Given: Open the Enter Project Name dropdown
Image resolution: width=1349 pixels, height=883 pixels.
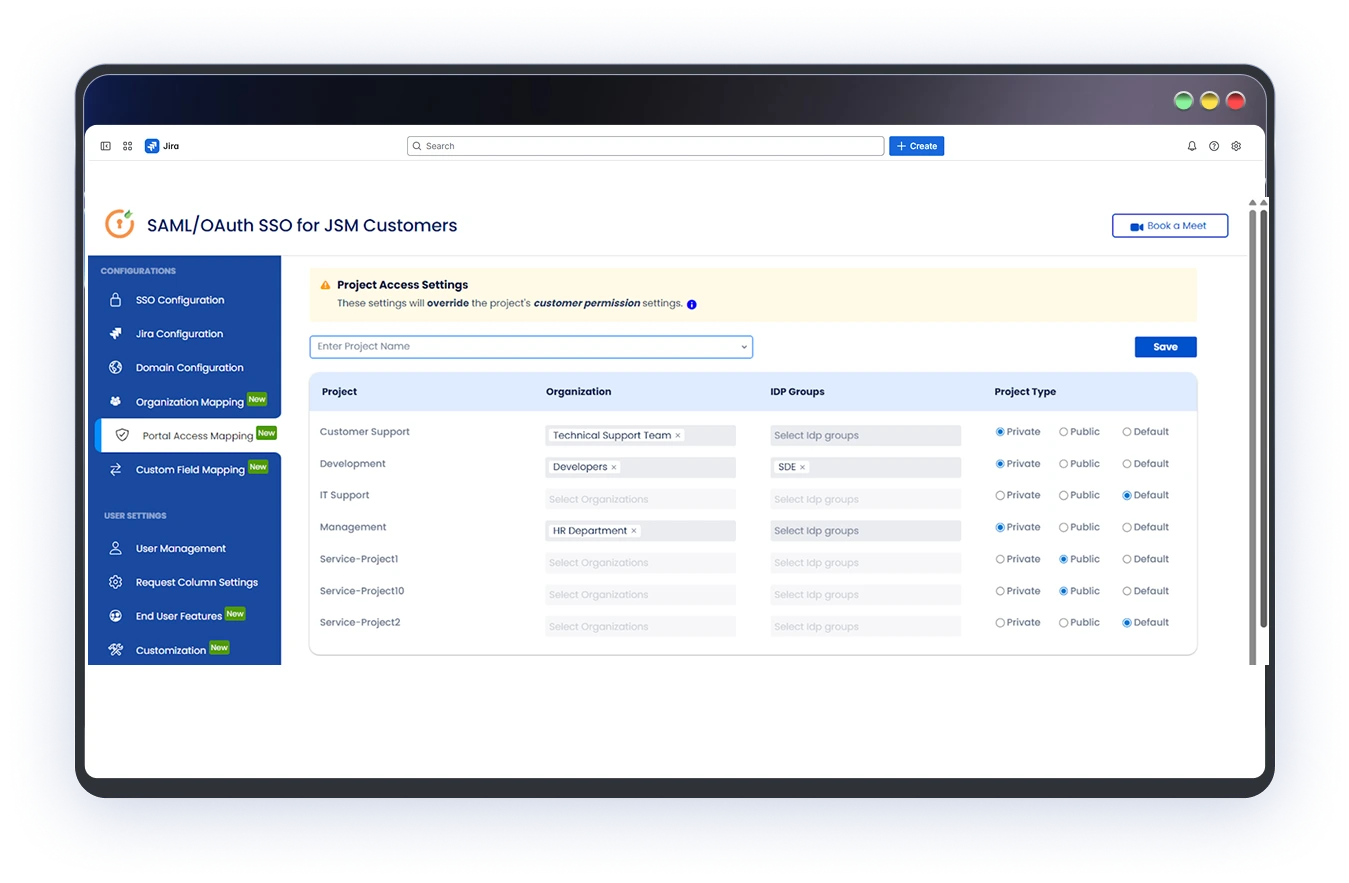Looking at the screenshot, I should tap(531, 347).
